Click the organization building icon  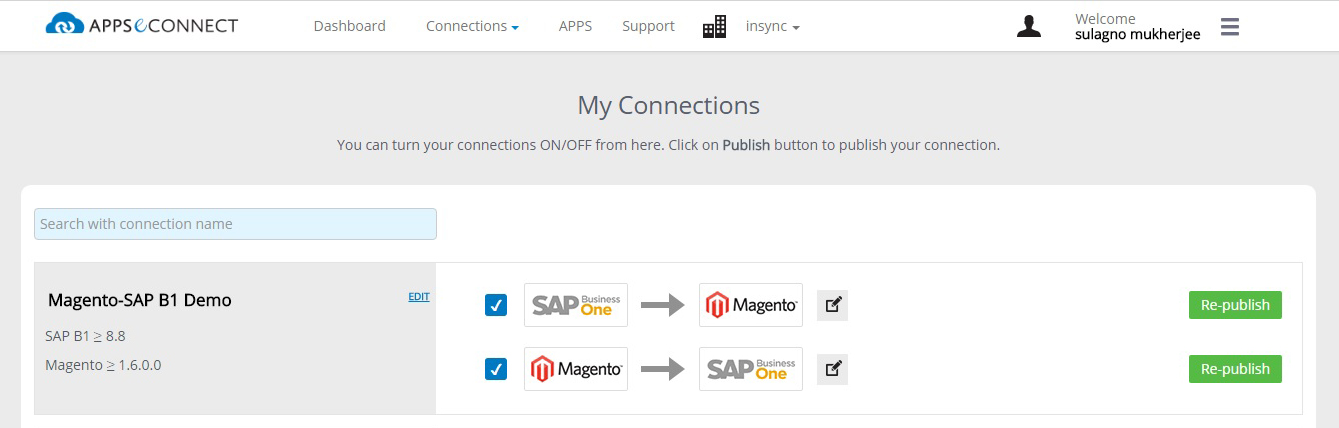click(714, 27)
